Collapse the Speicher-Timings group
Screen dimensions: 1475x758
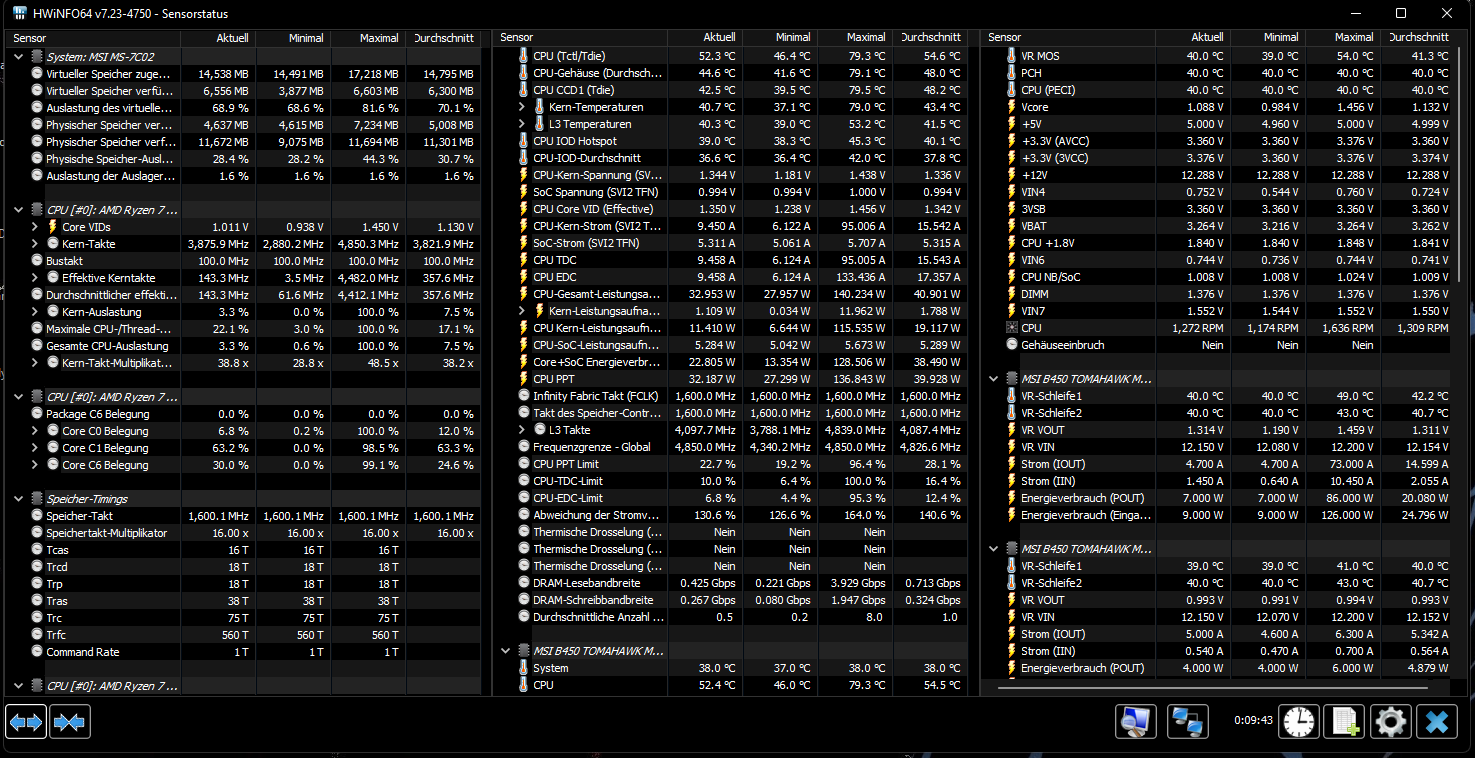[19, 499]
